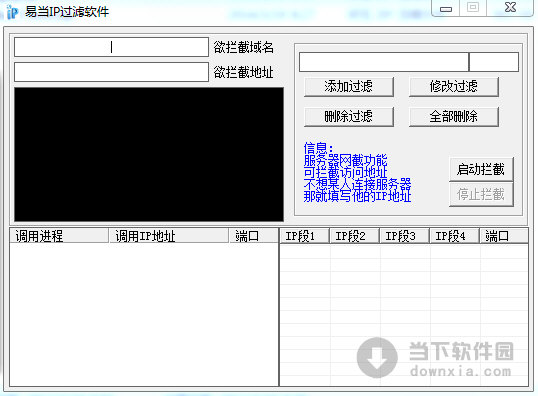Click the blue 那就填写他的IP地址 text

point(358,196)
